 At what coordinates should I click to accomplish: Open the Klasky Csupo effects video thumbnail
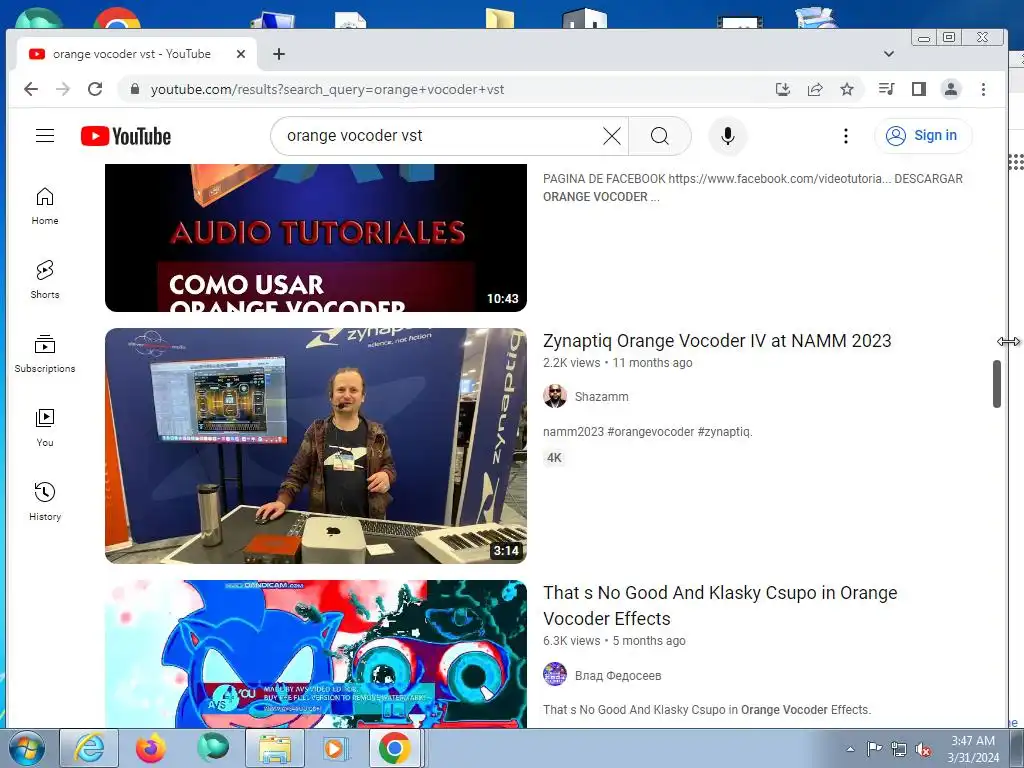click(x=315, y=654)
